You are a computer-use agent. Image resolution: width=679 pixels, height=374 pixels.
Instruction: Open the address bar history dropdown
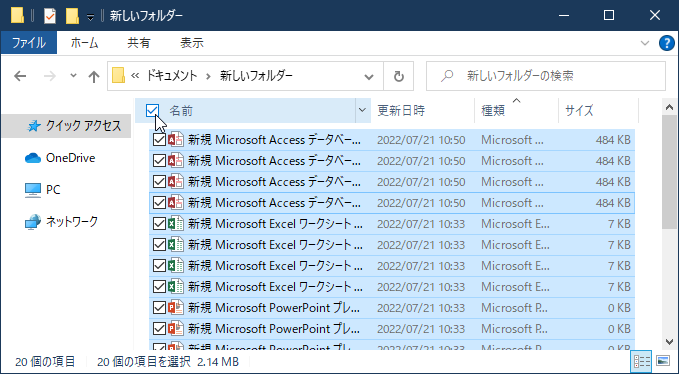369,77
